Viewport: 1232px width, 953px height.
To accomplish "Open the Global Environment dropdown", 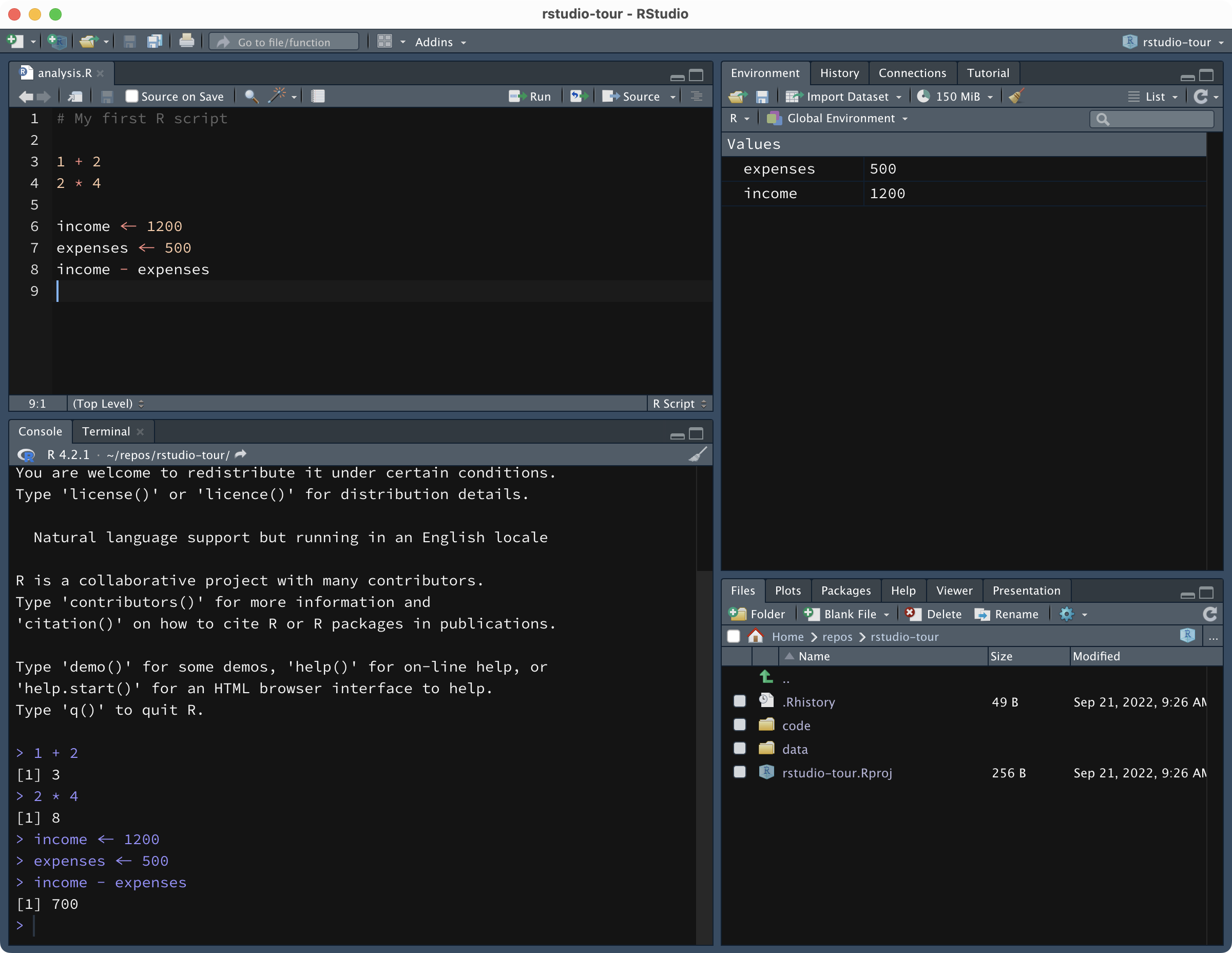I will pyautogui.click(x=837, y=119).
